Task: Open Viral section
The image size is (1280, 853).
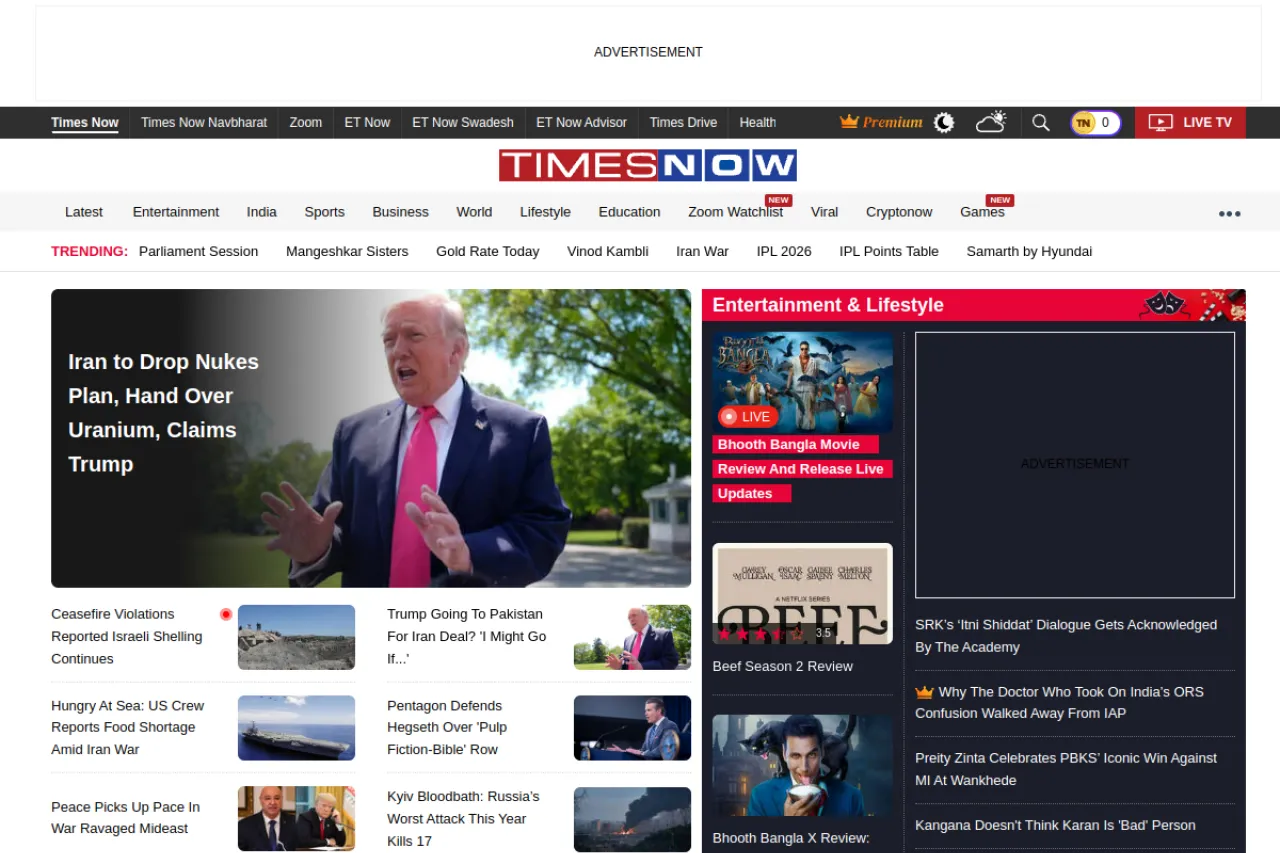Action: [824, 212]
